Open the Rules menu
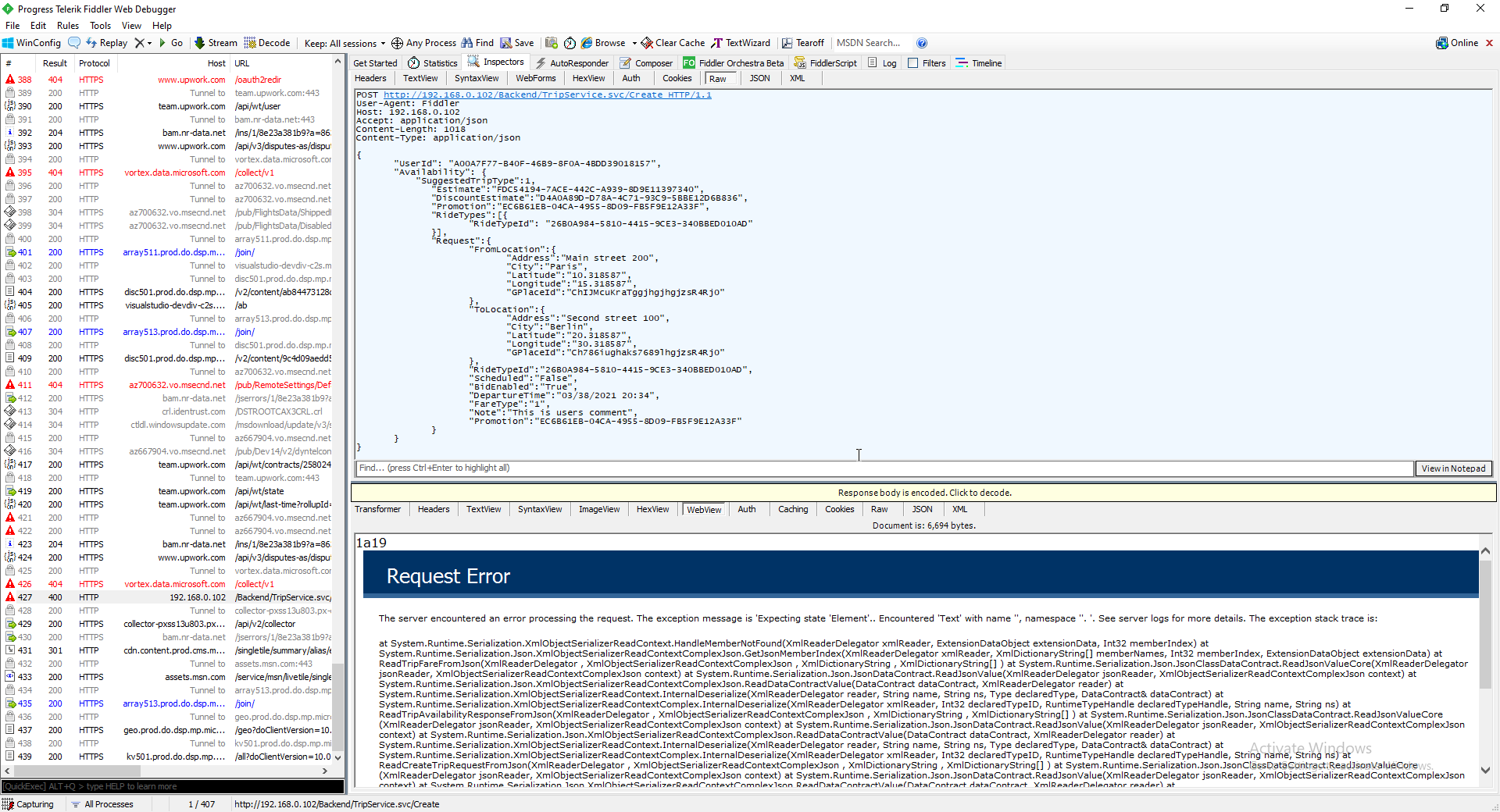 pos(68,26)
